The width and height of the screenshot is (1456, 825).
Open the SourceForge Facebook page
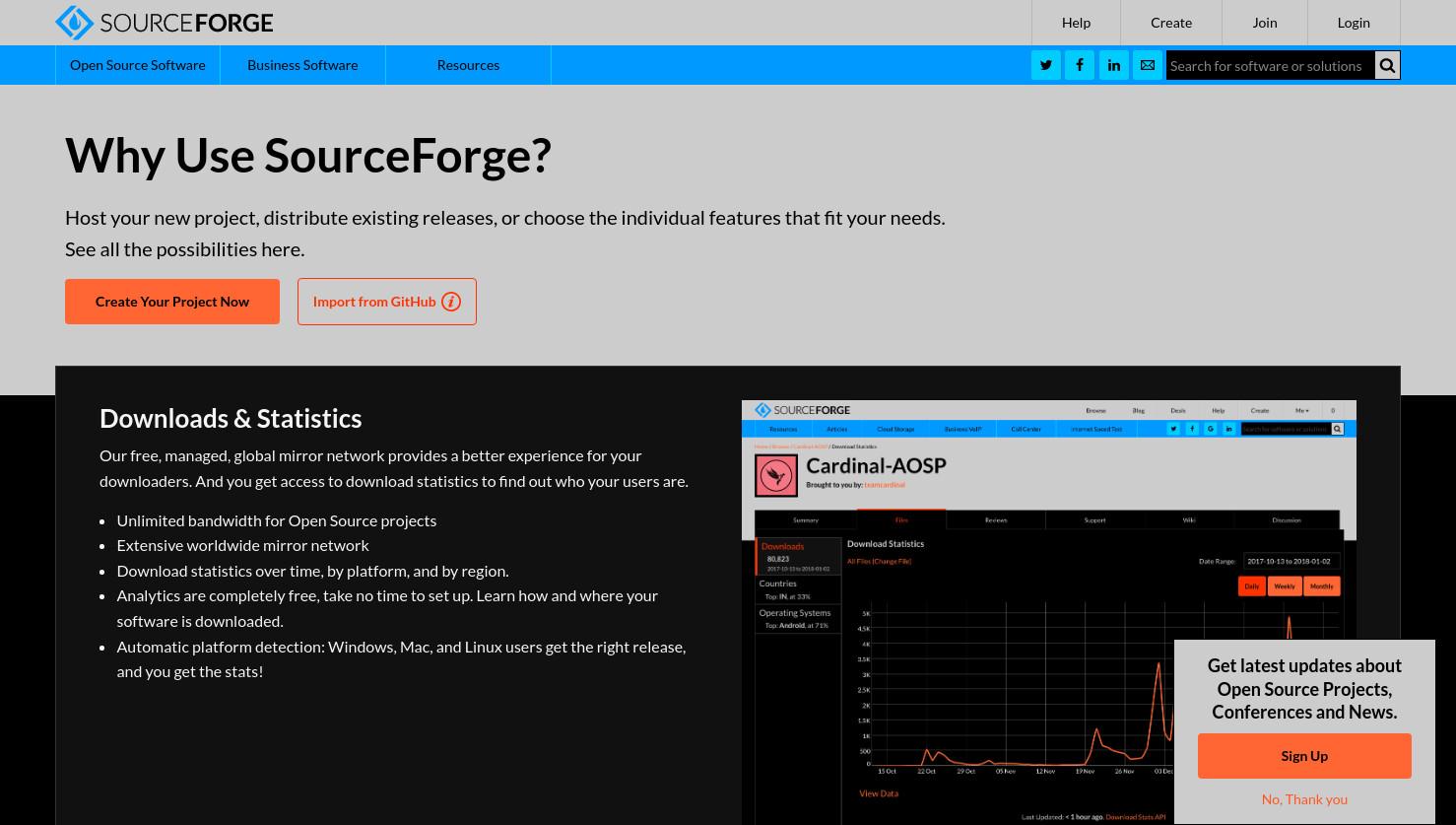point(1080,65)
